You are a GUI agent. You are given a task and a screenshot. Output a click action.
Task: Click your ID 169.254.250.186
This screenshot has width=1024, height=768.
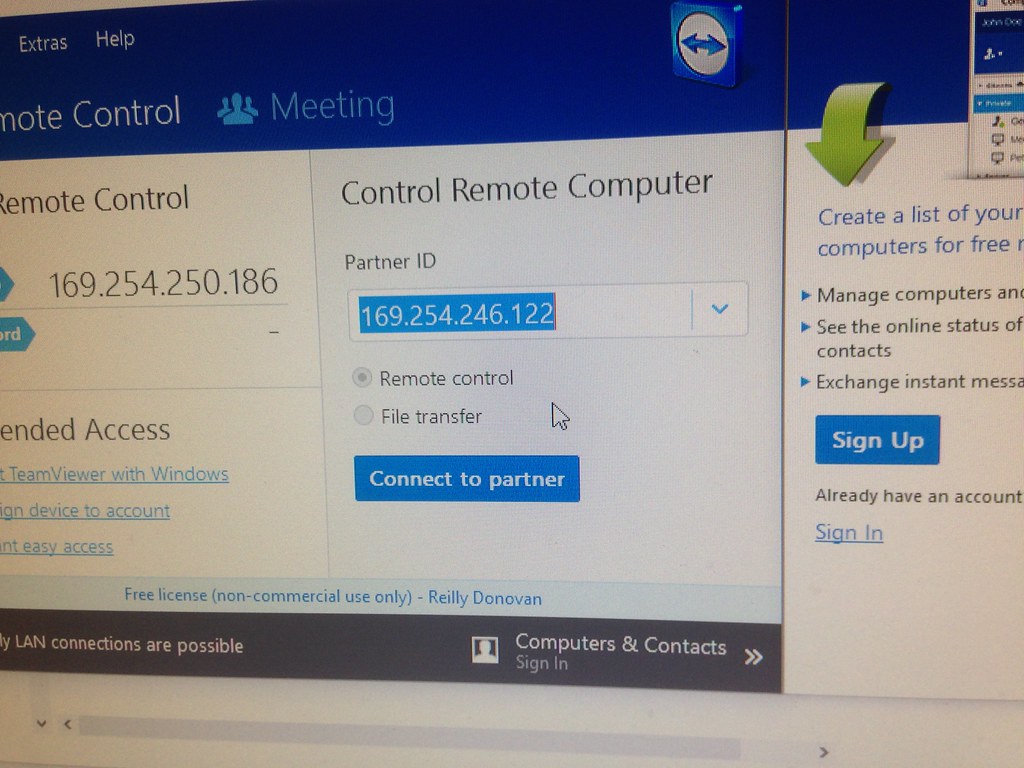(163, 283)
